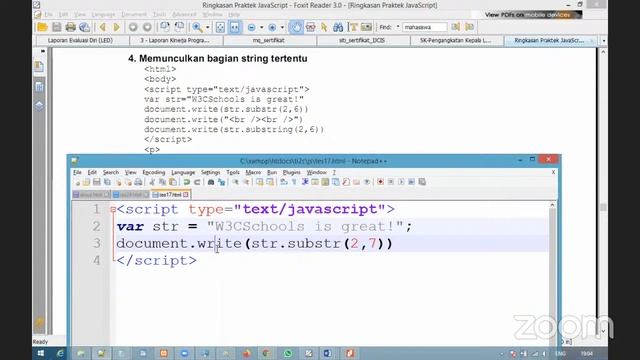
Task: Toggle synchronize horizontal scrolling in Notepad++
Action: 270,182
